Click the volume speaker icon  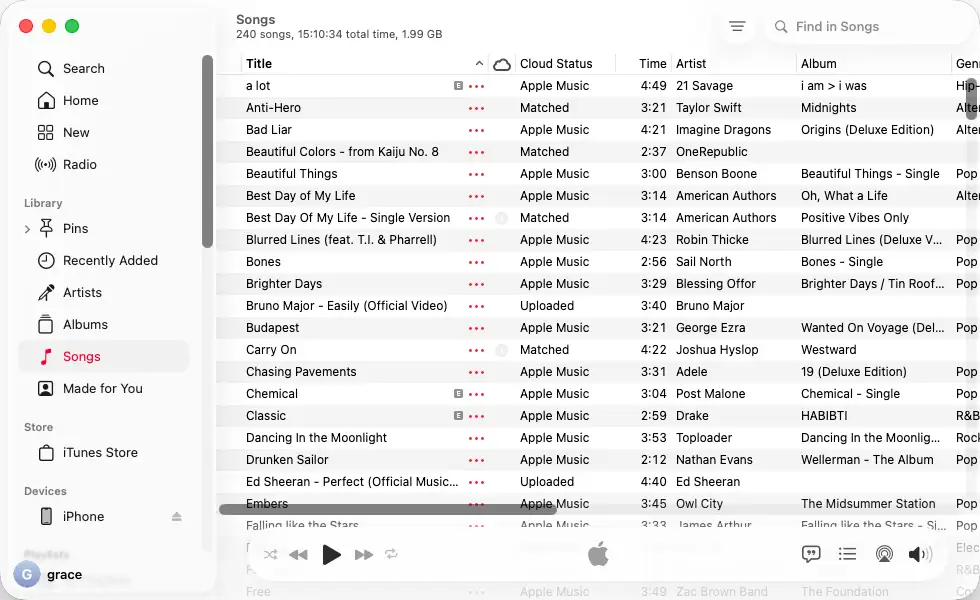pos(919,554)
